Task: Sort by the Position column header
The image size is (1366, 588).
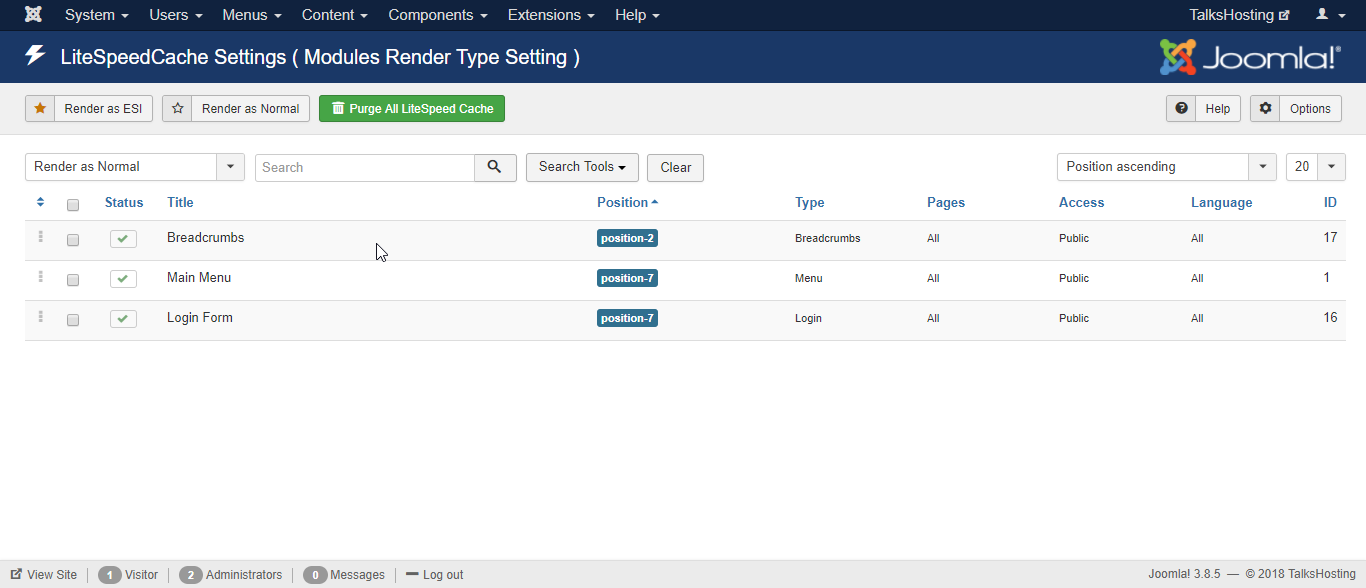Action: pyautogui.click(x=628, y=202)
